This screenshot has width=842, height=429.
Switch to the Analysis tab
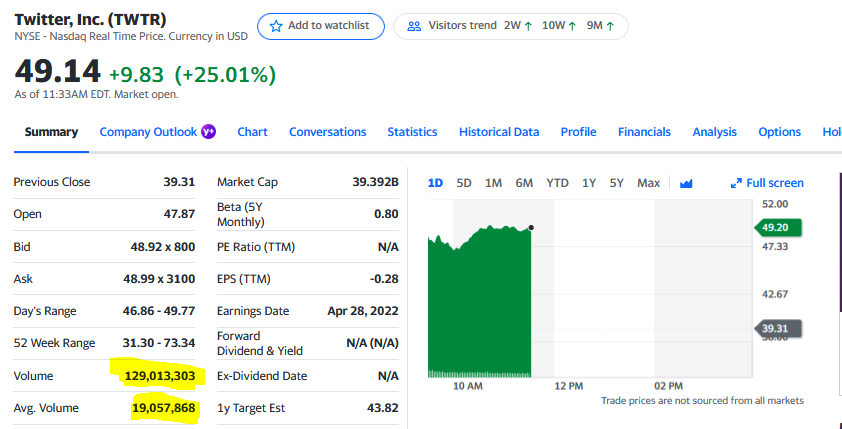714,132
